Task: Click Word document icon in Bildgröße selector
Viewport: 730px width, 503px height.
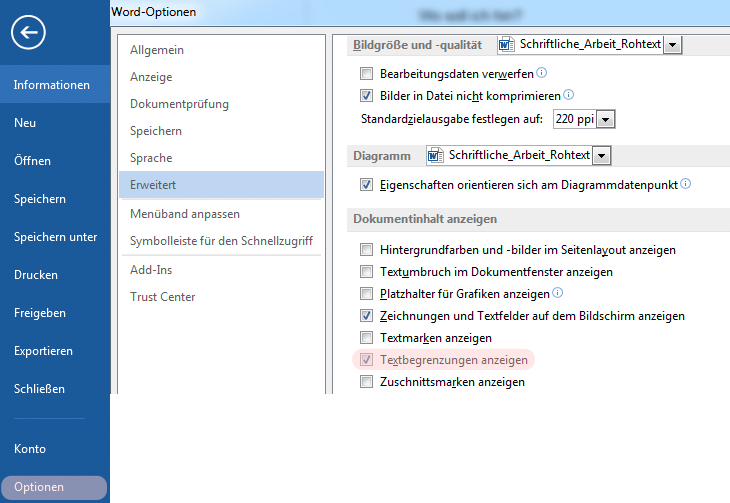Action: click(x=506, y=45)
